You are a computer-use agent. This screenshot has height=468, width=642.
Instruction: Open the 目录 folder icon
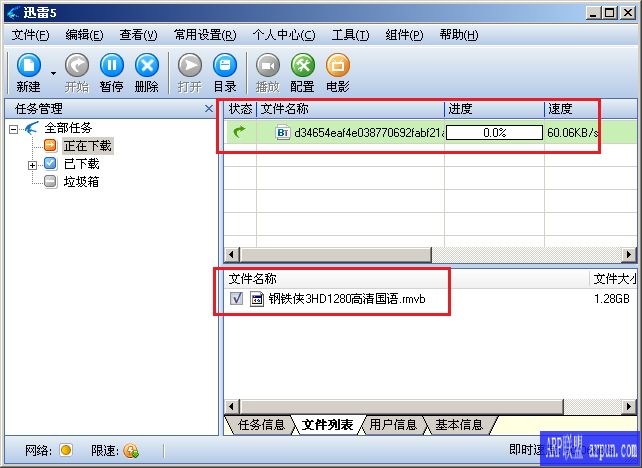coord(225,66)
